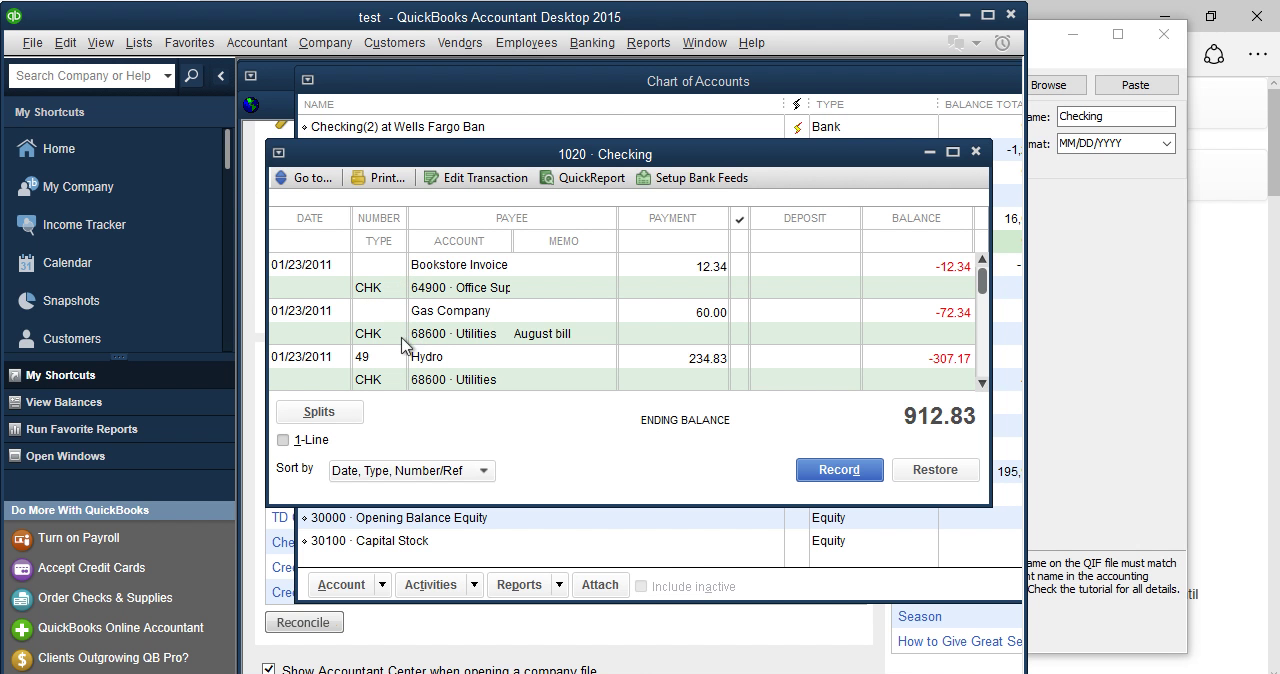1280x674 pixels.
Task: Click the reminders clock icon
Action: click(1002, 43)
